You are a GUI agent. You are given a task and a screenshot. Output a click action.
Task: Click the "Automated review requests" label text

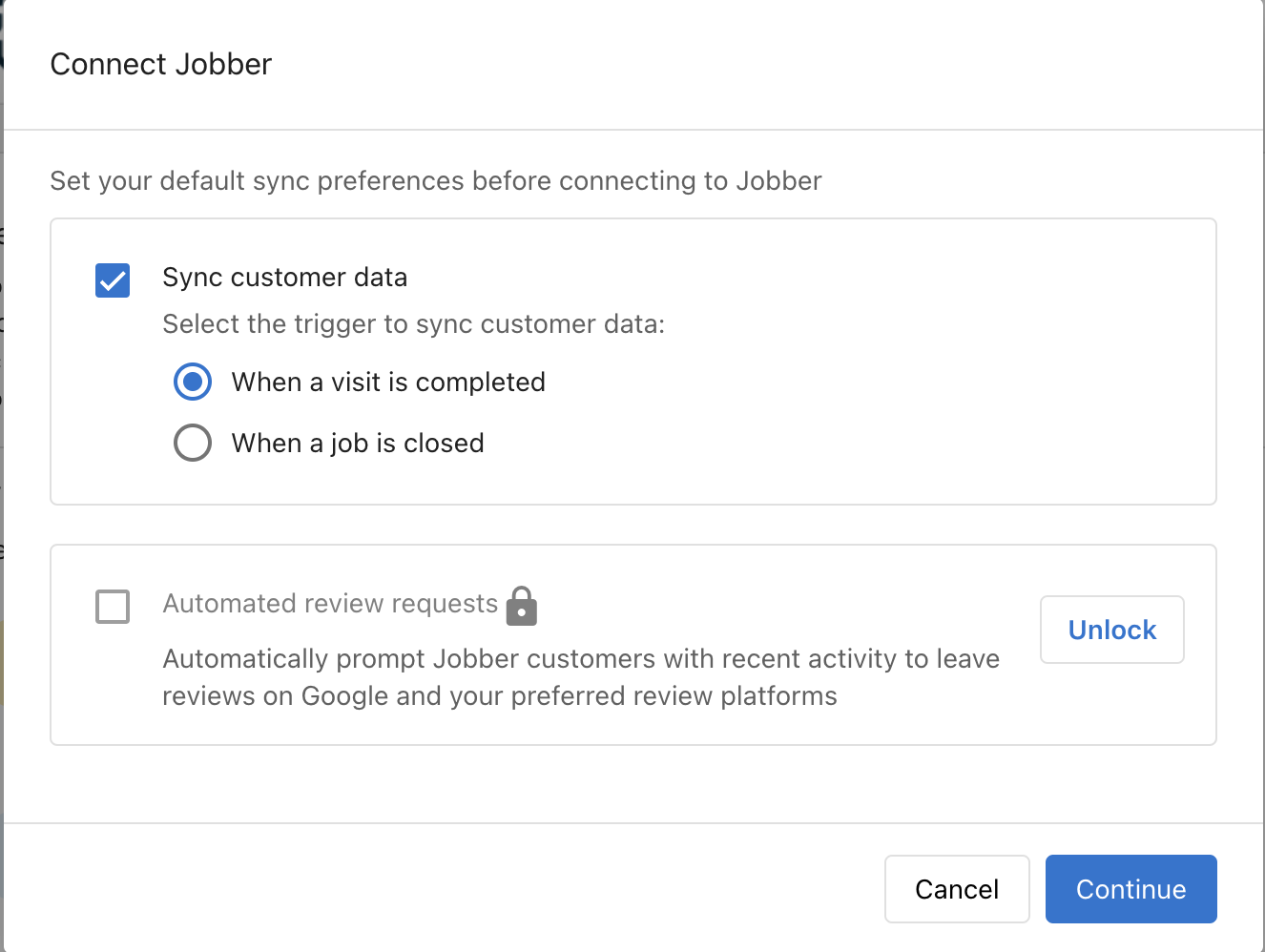pos(330,603)
